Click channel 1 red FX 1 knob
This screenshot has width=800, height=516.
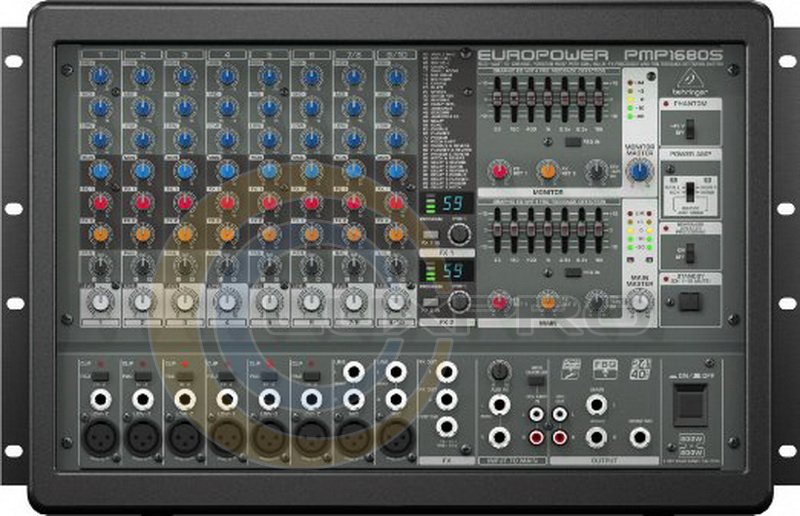pos(100,203)
